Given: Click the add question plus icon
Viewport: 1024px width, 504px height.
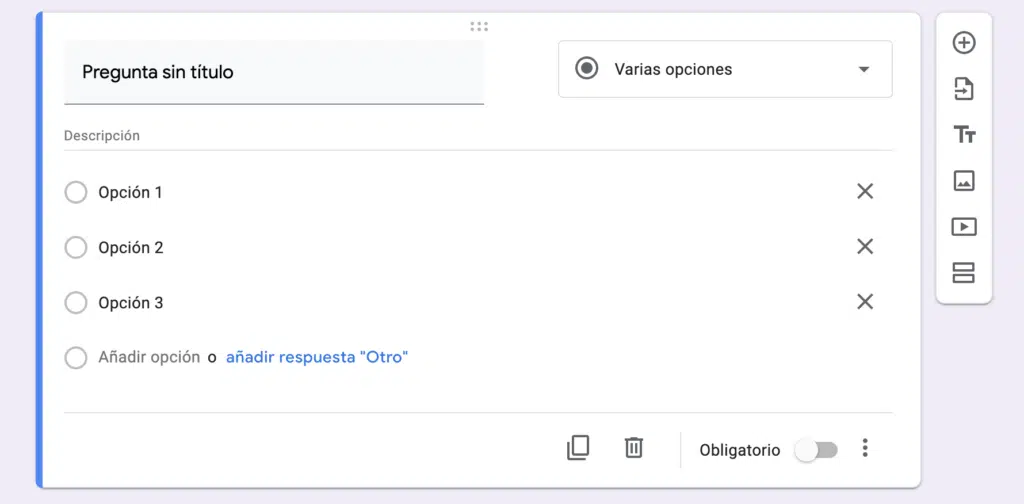Looking at the screenshot, I should point(964,43).
